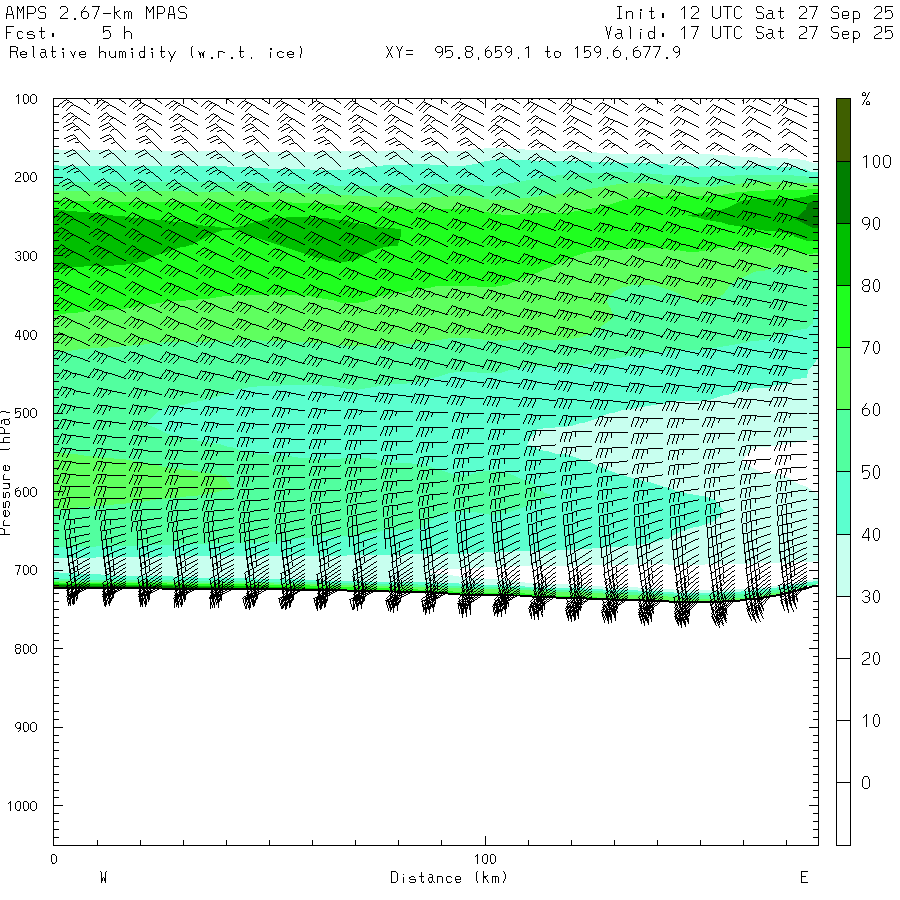Click the pale 30–40% colorbar swatch
Screen dimensions: 900x900
[x=843, y=565]
